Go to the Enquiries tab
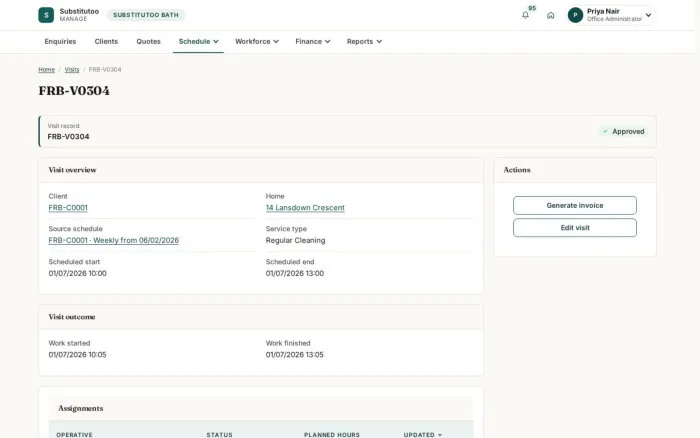This screenshot has width=700, height=438. tap(60, 42)
